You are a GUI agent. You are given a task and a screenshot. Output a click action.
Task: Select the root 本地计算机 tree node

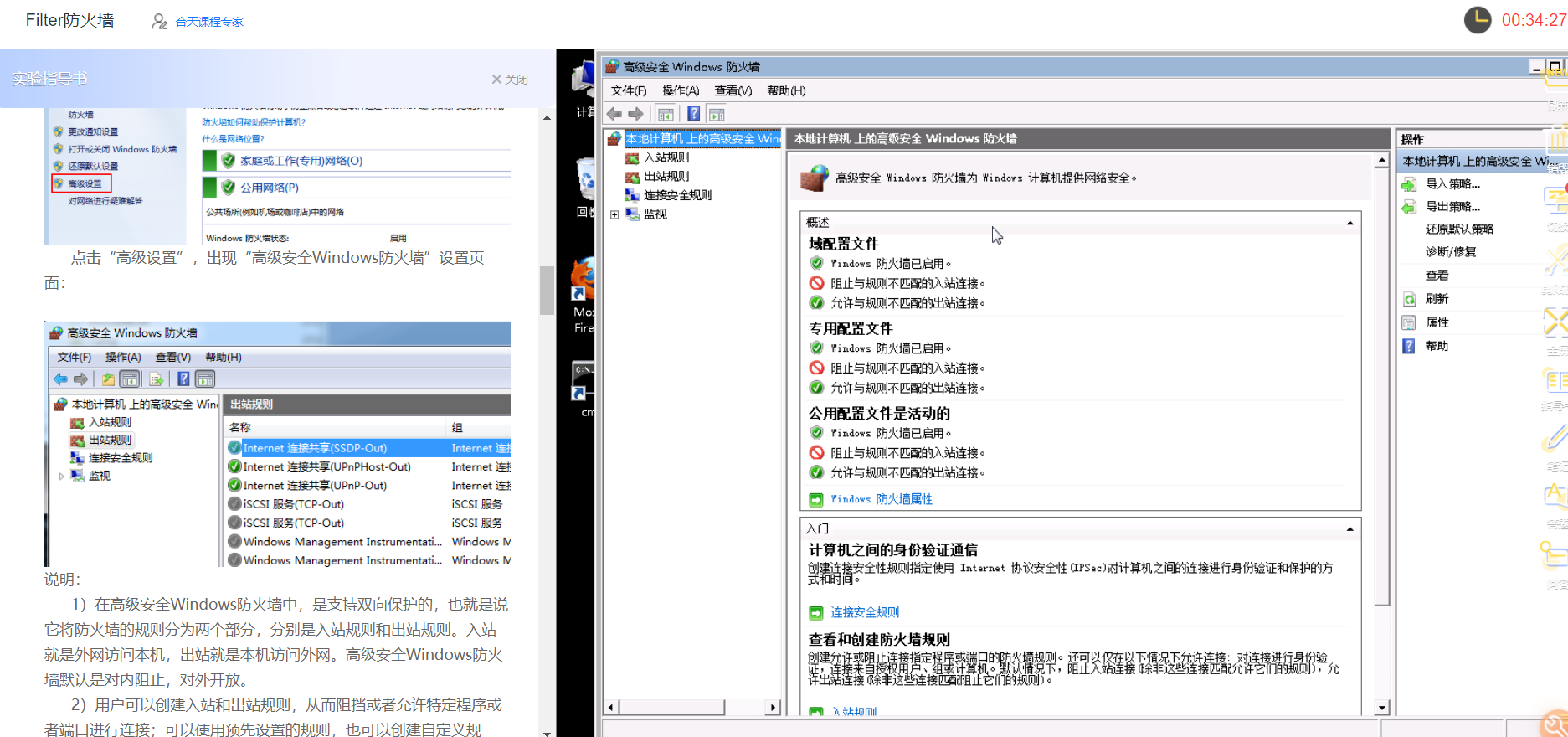[x=702, y=139]
